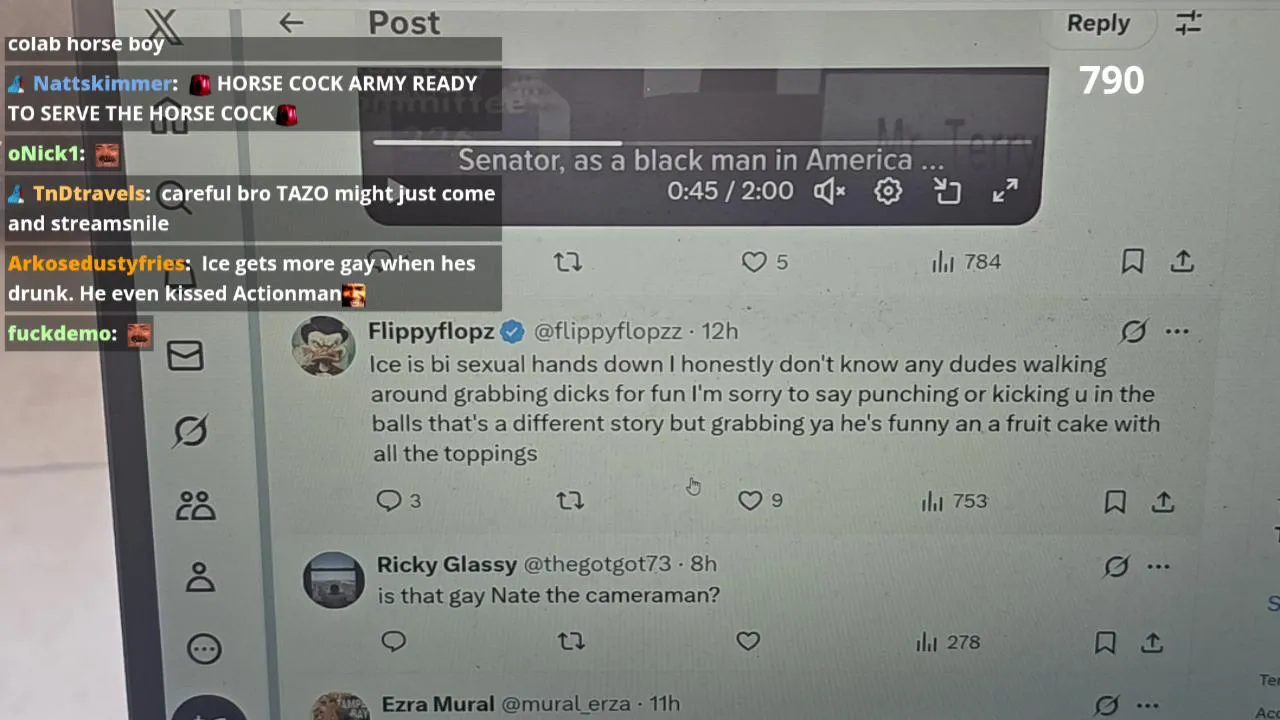The image size is (1280, 720).
Task: Open Grok icon on Flippyflopz's reply
Action: (1133, 331)
